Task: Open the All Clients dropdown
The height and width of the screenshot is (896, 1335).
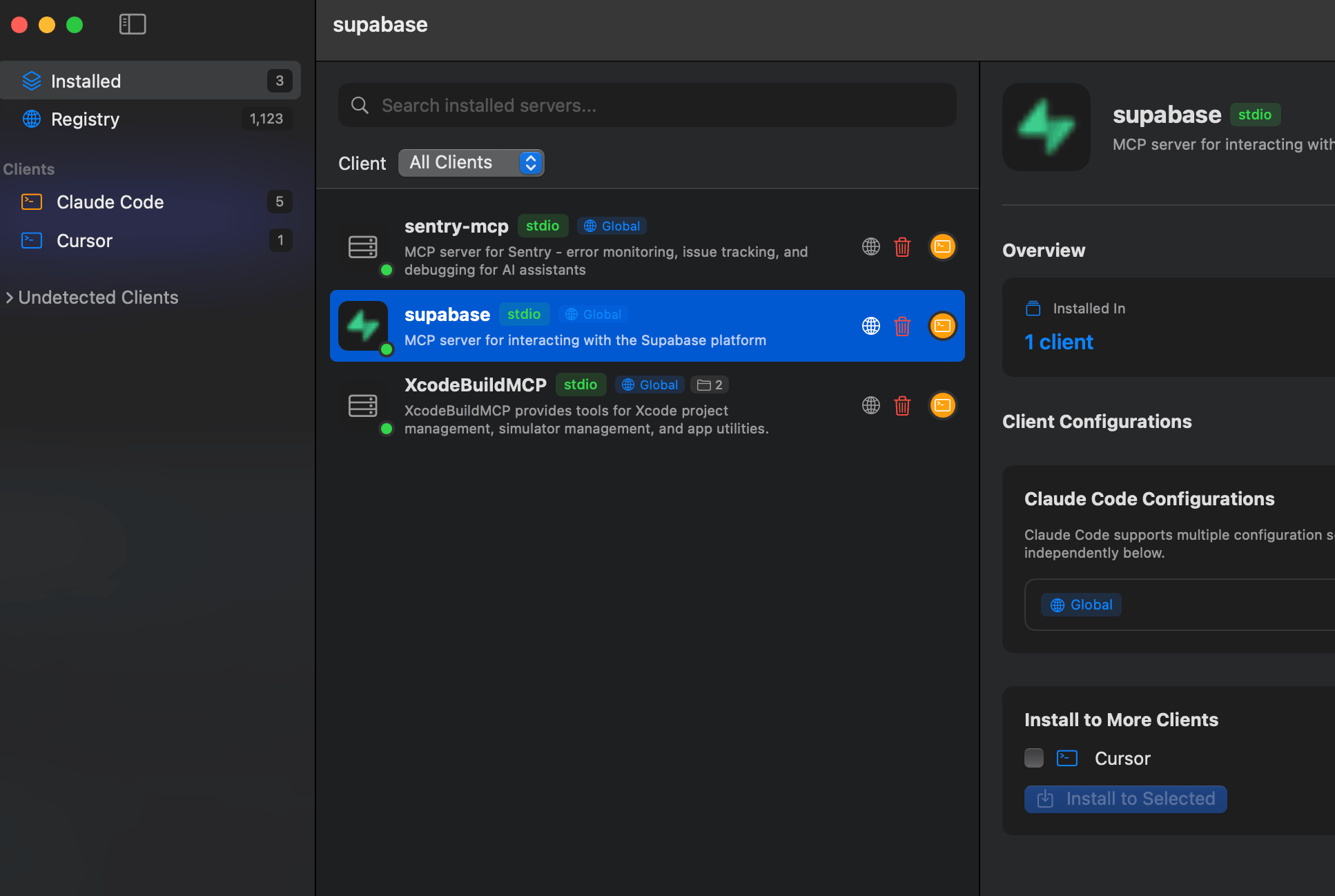Action: pos(471,162)
